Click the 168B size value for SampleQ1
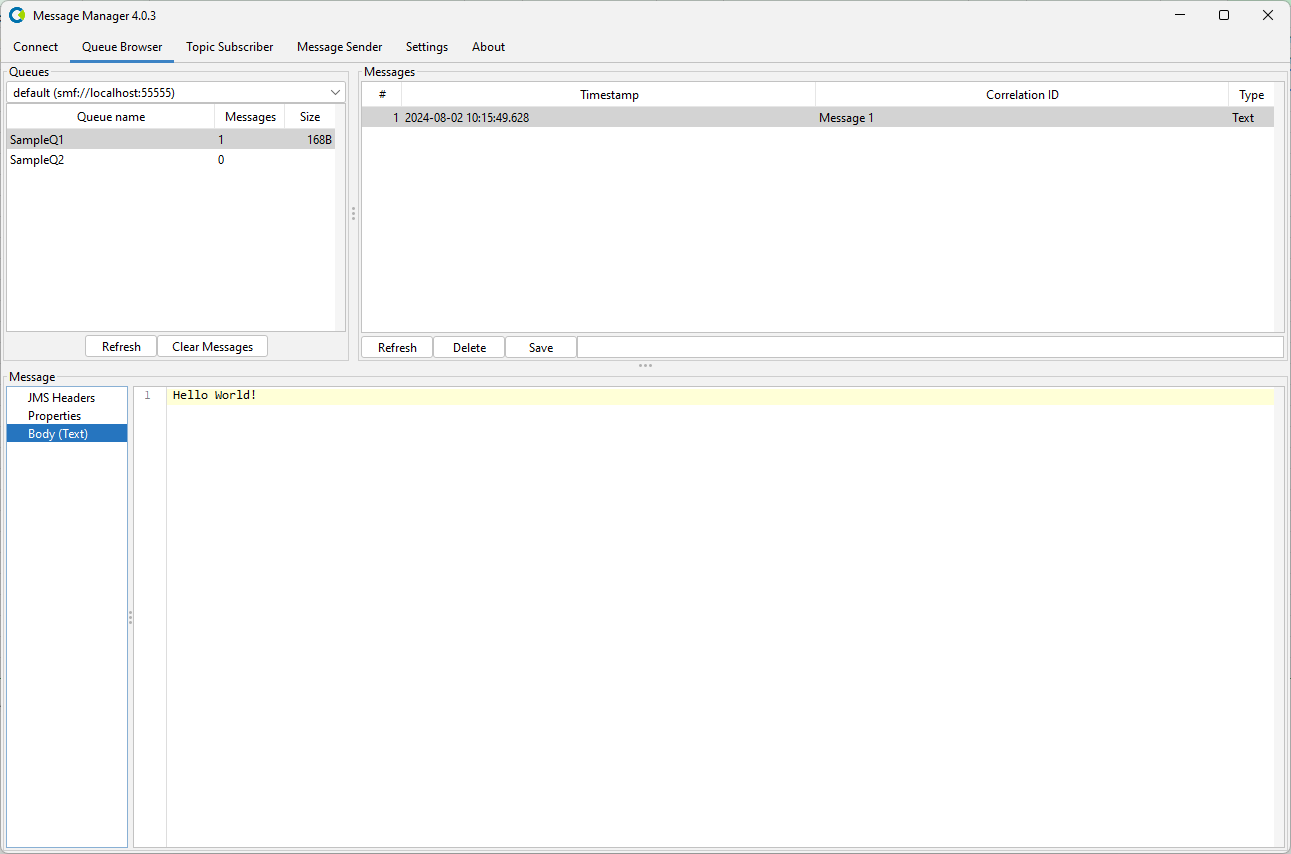 (319, 140)
